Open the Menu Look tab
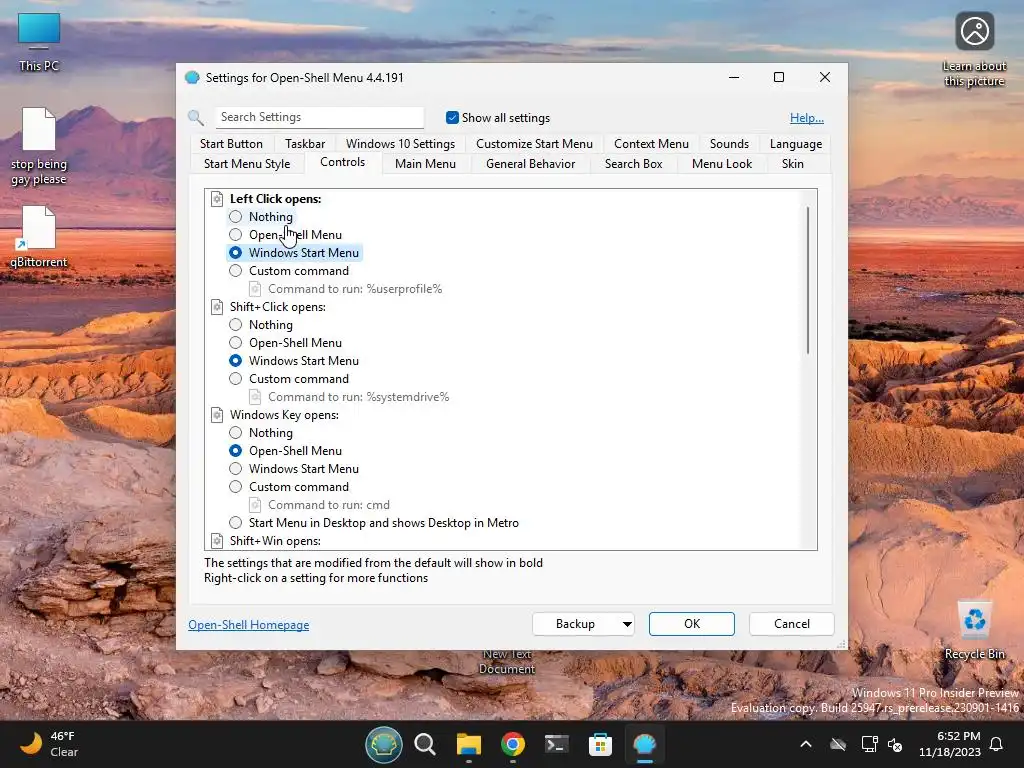1024x768 pixels. point(722,164)
